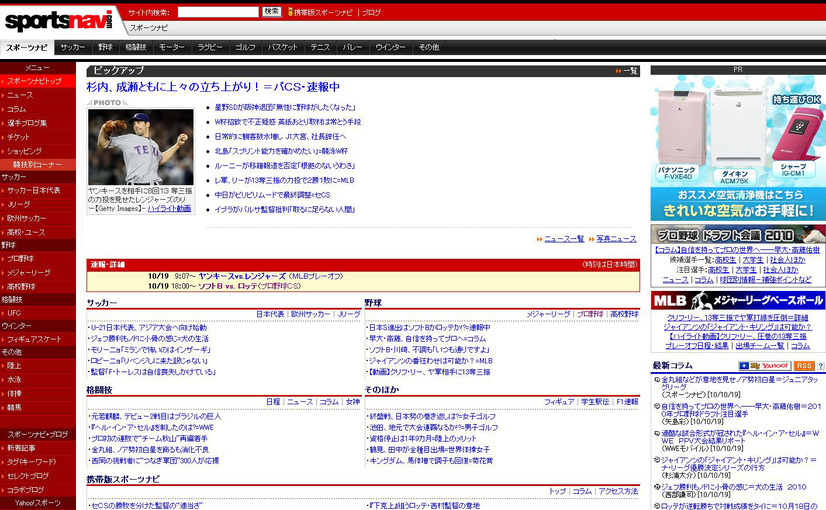
Task: Select the スポーツナビ top navigation tab
Action: tap(27, 47)
